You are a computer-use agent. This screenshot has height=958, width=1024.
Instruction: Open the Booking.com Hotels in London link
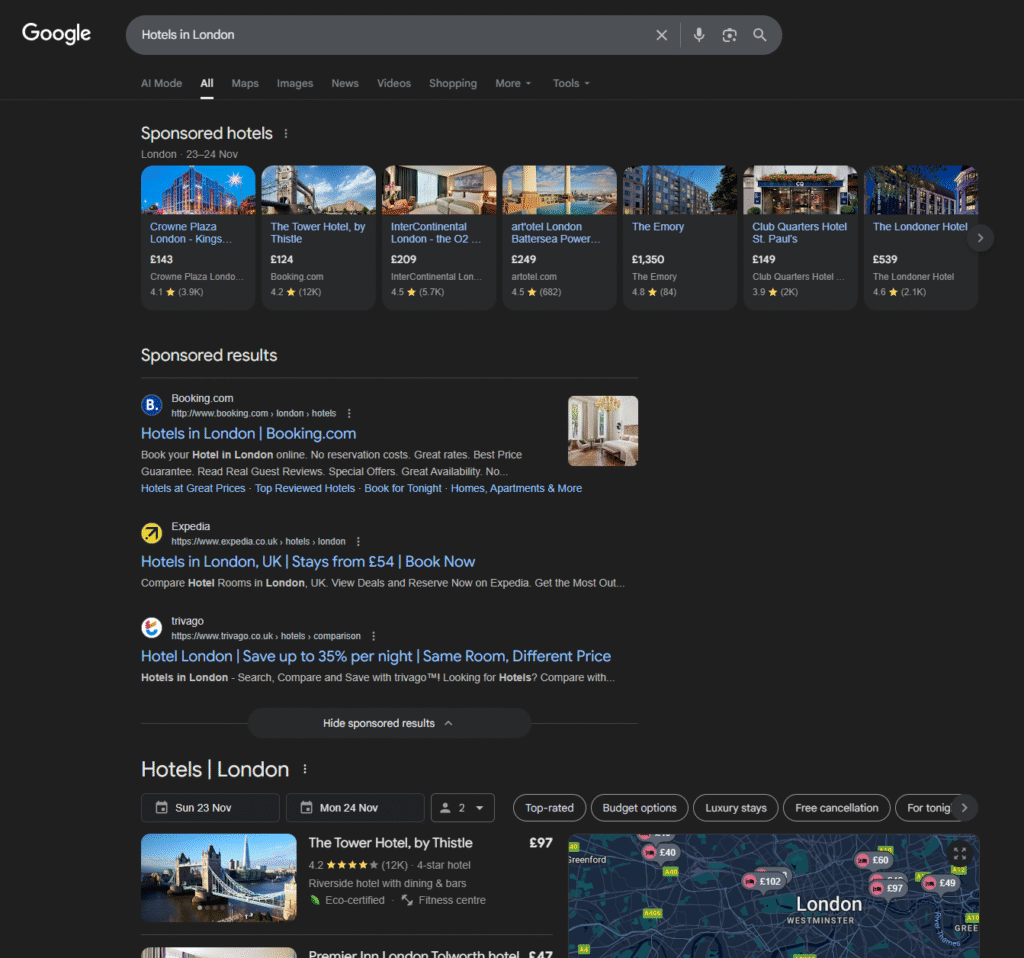click(x=248, y=433)
